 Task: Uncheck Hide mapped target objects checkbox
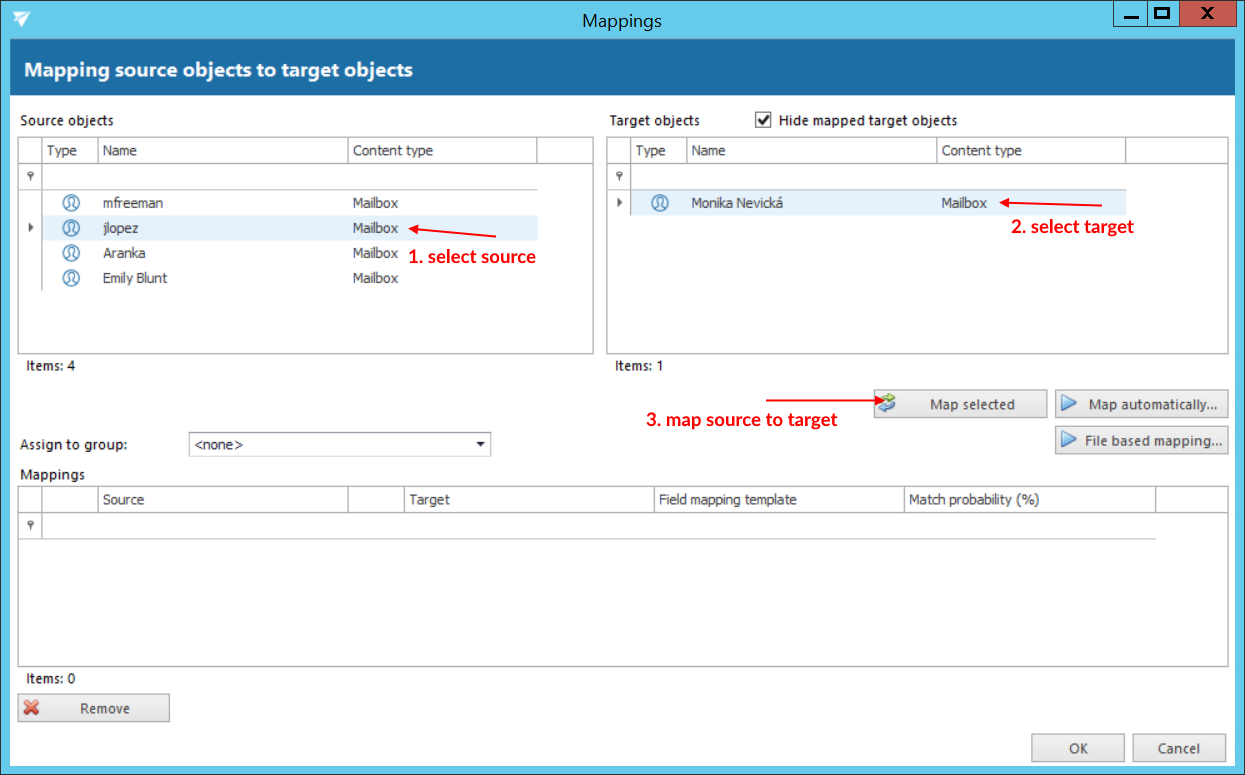tap(764, 120)
